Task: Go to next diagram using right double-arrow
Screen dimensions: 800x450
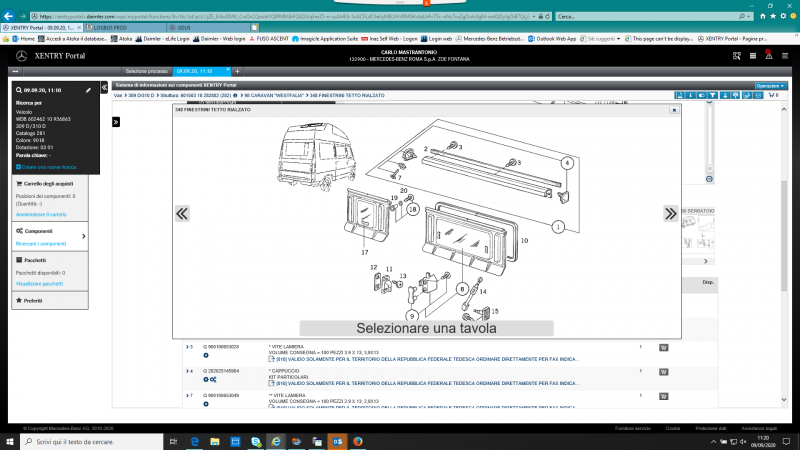Action: [x=670, y=213]
